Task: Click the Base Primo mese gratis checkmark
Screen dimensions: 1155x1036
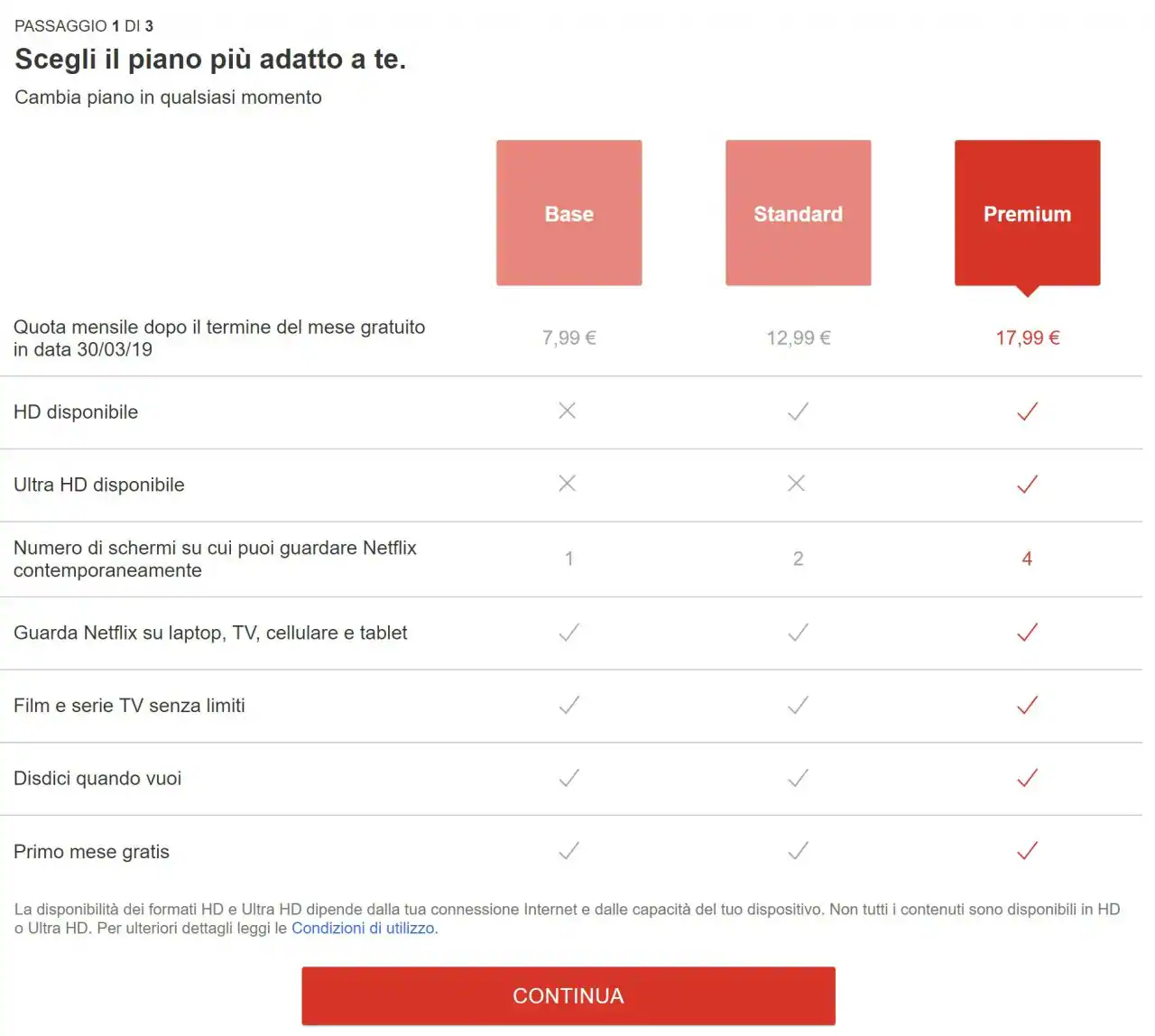Action: [568, 851]
